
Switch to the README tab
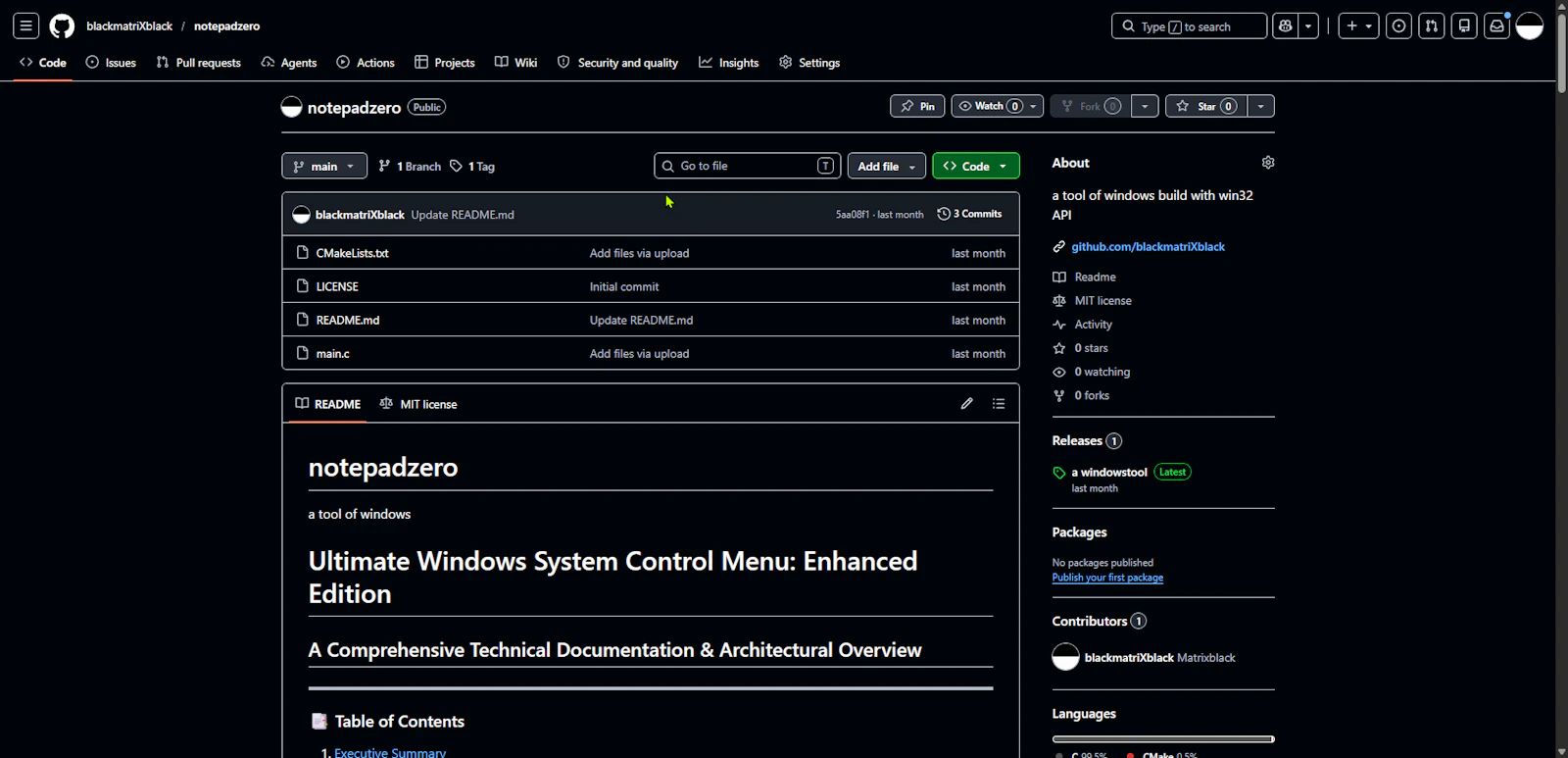pyautogui.click(x=327, y=404)
